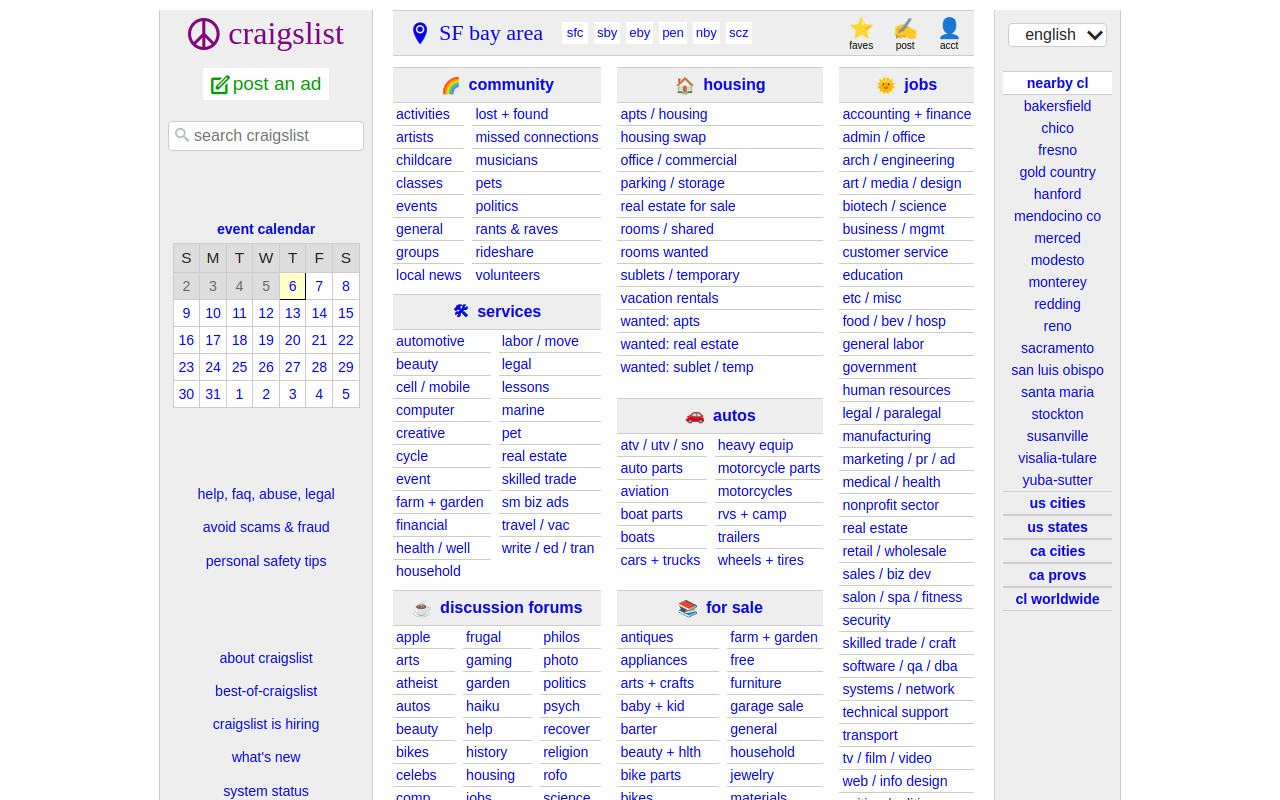Expand the ca provs list
The width and height of the screenshot is (1280, 800).
point(1057,575)
